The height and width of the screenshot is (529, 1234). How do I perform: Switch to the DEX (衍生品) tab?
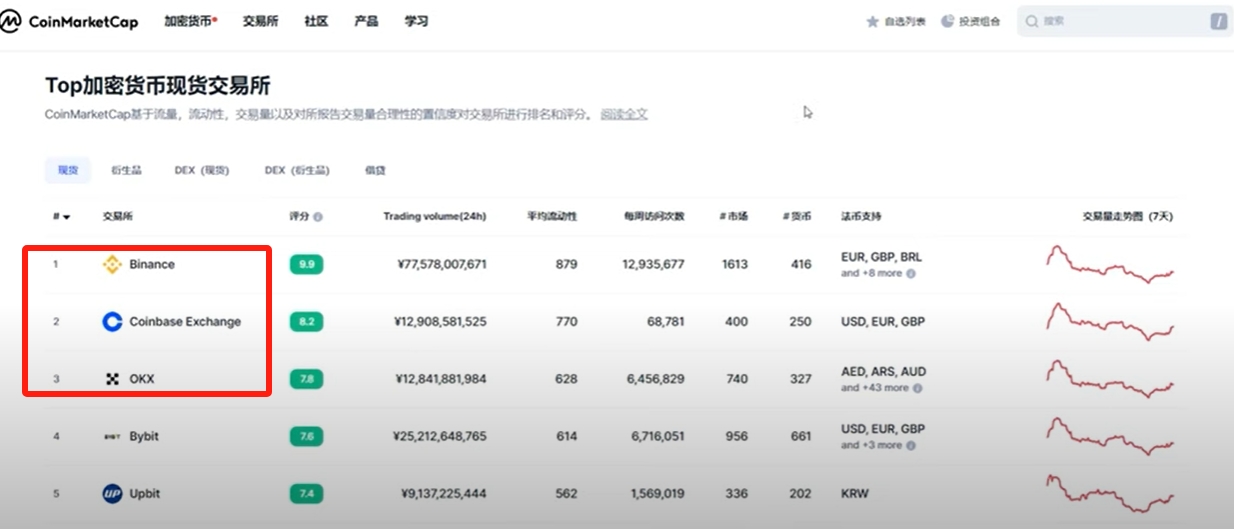click(x=297, y=170)
